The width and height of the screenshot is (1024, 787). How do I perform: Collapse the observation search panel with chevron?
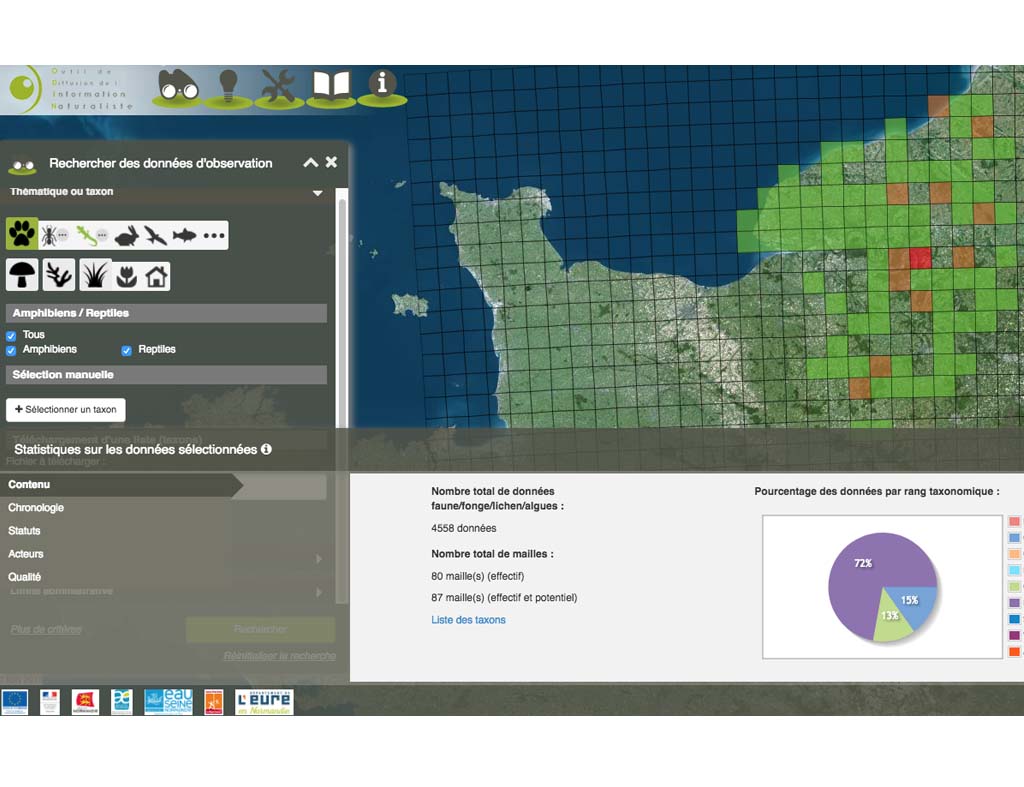coord(310,163)
